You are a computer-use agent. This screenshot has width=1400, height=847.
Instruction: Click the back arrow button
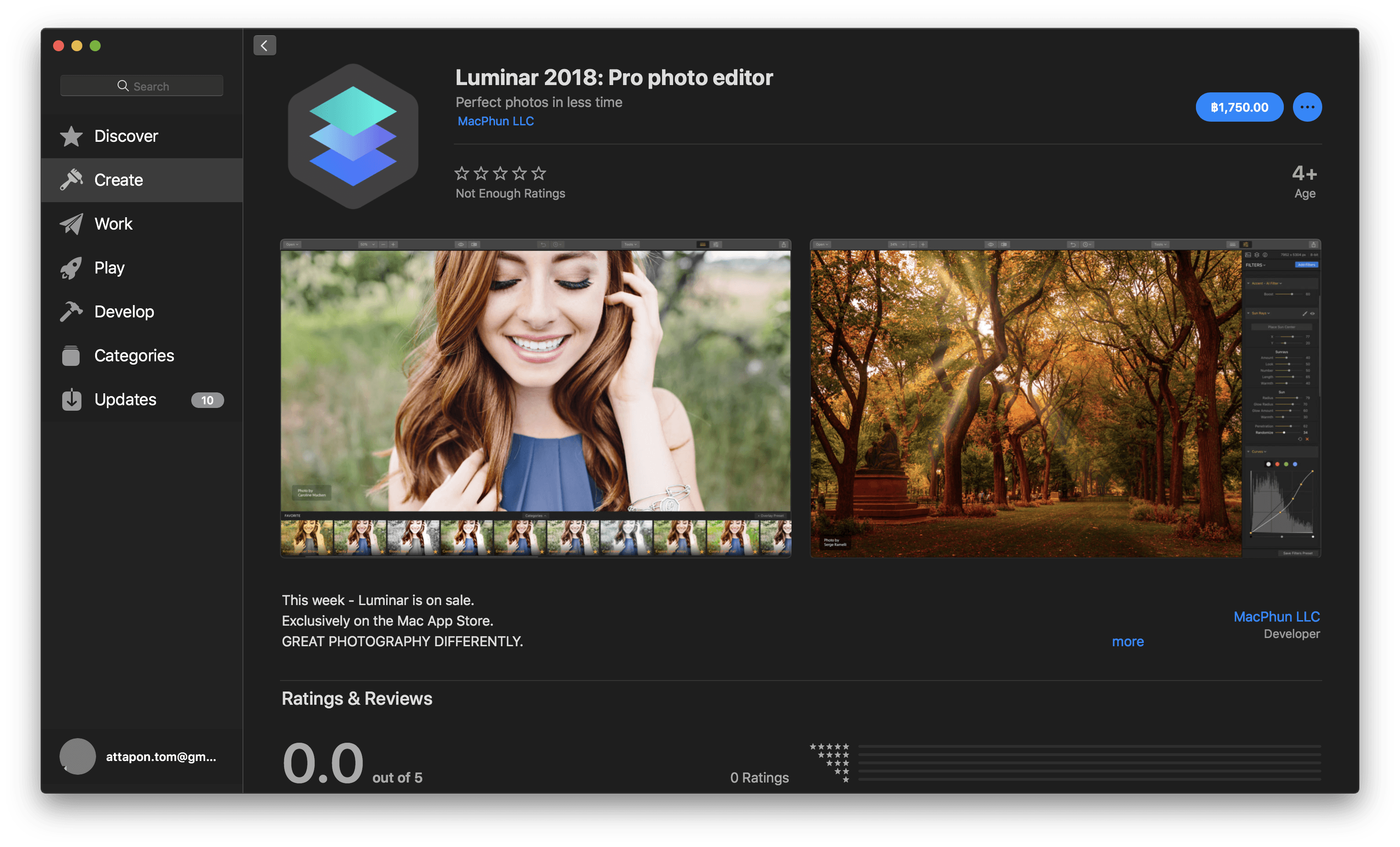[264, 45]
